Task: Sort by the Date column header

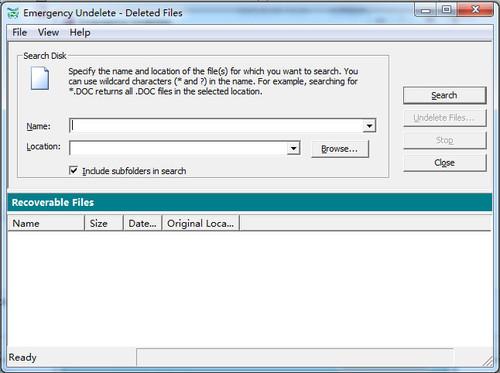Action: (x=142, y=223)
